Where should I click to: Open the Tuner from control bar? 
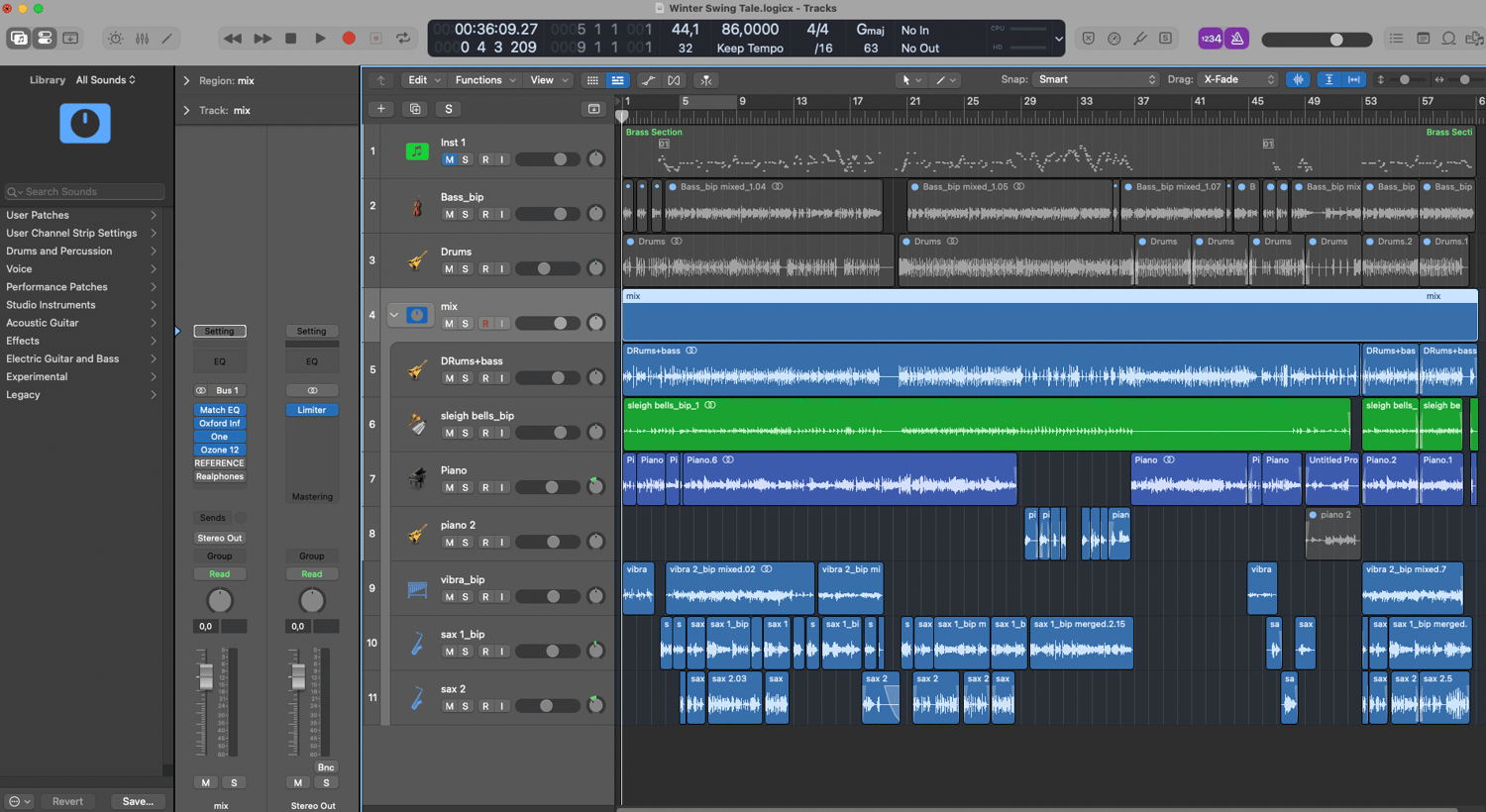pyautogui.click(x=1139, y=39)
